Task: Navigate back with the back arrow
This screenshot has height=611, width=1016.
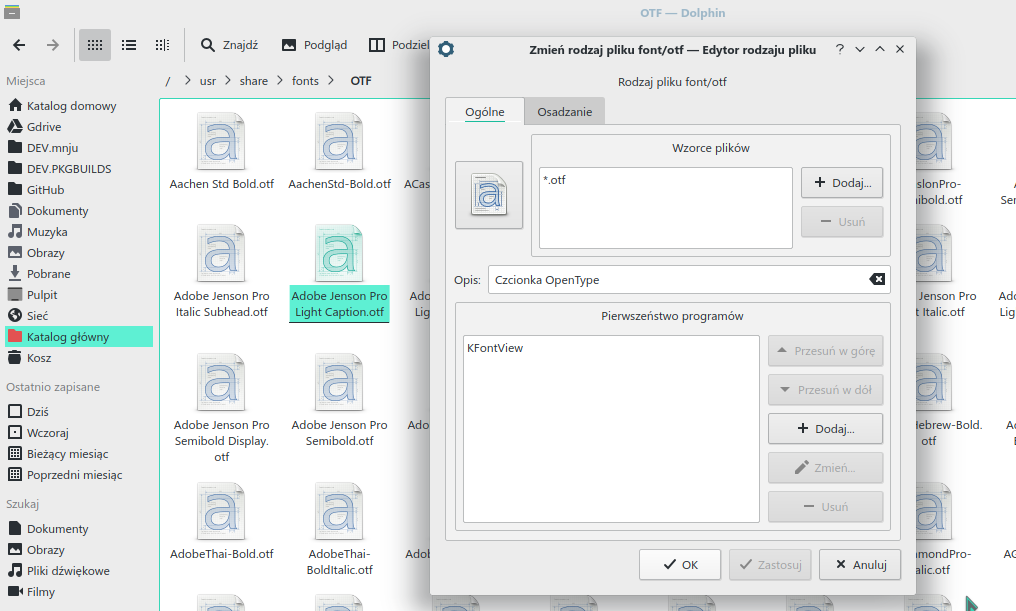Action: [x=18, y=44]
